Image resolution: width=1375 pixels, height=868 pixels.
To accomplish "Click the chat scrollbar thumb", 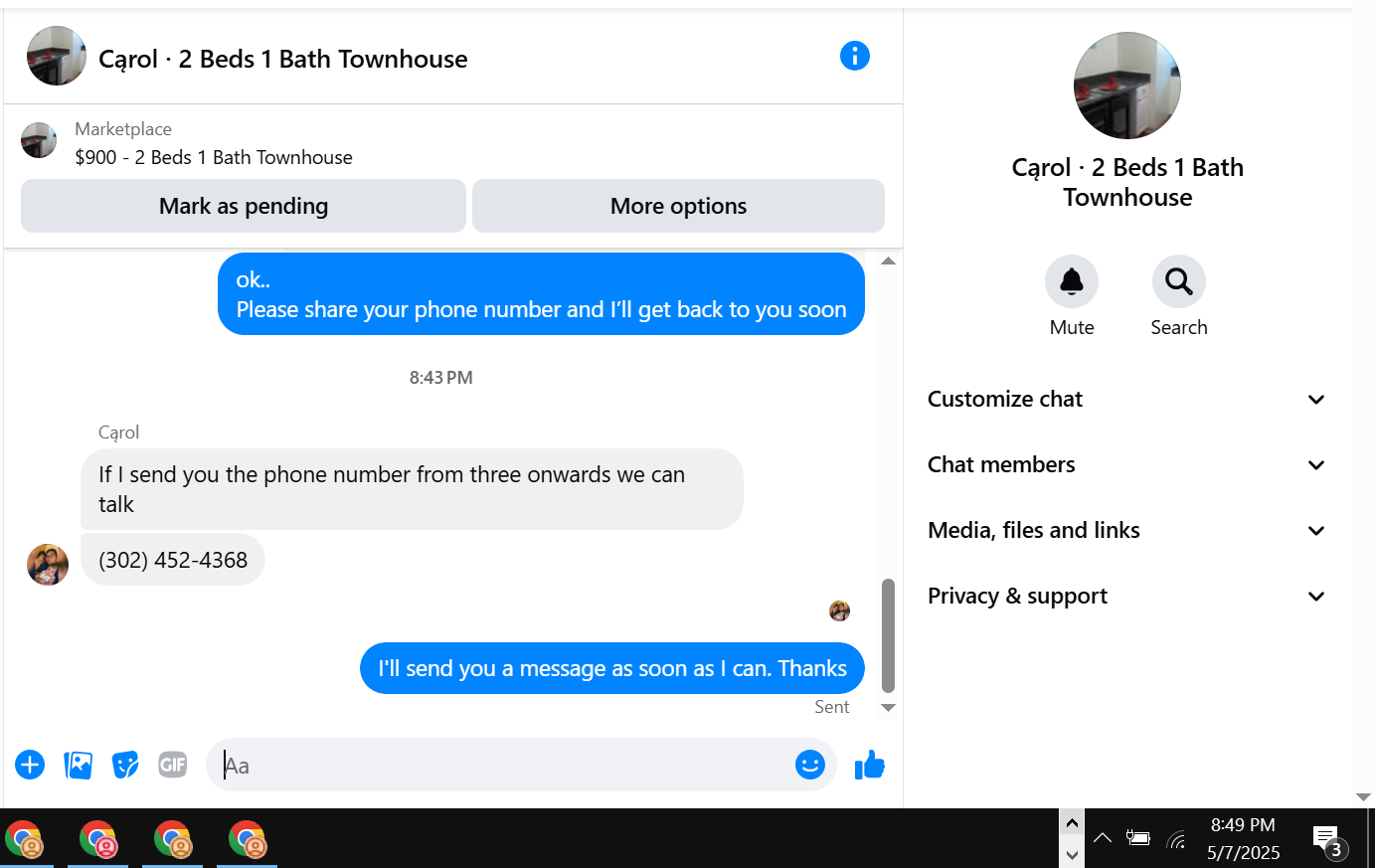I will pos(888,635).
